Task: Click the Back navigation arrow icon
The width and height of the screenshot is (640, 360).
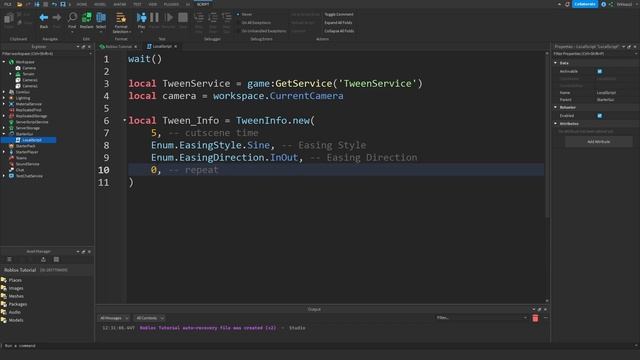Action: coord(44,18)
